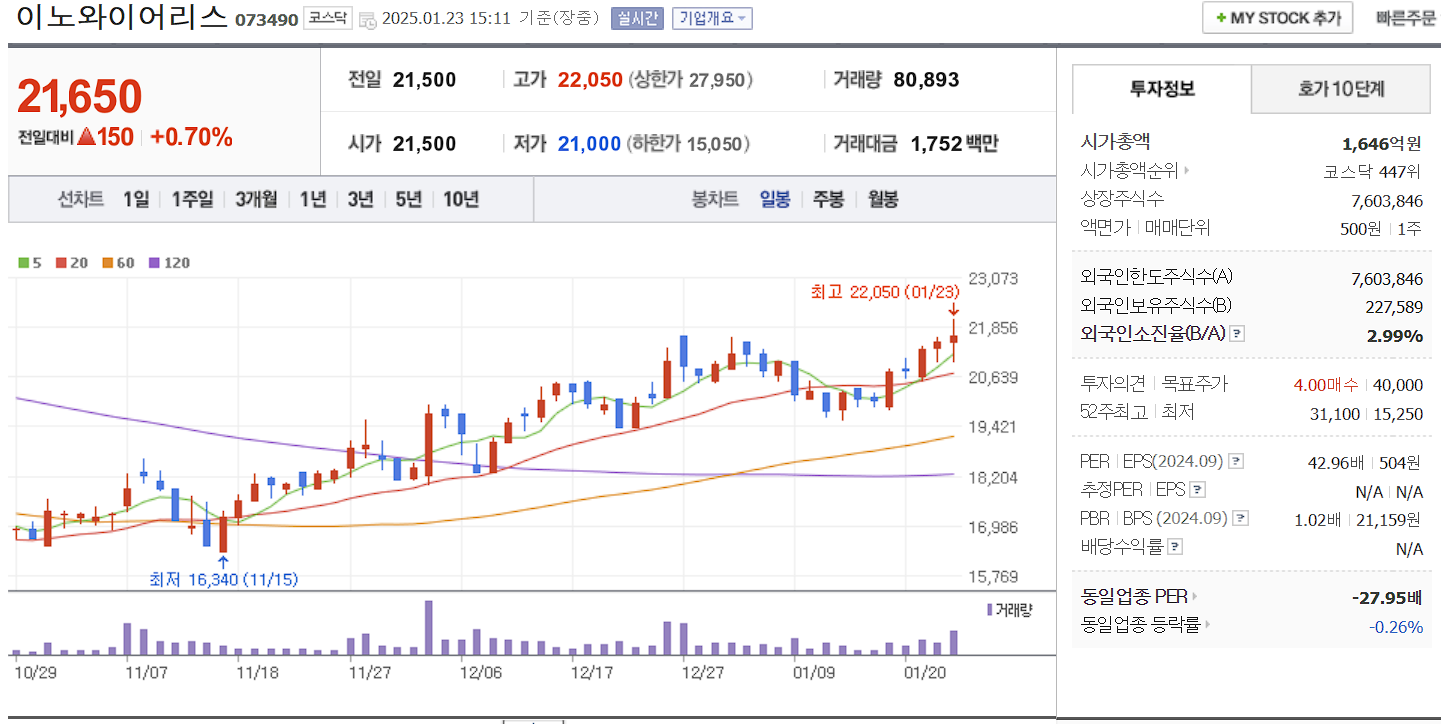Click the 빠른주문 button
Viewport: 1441px width, 724px height.
[x=1404, y=17]
